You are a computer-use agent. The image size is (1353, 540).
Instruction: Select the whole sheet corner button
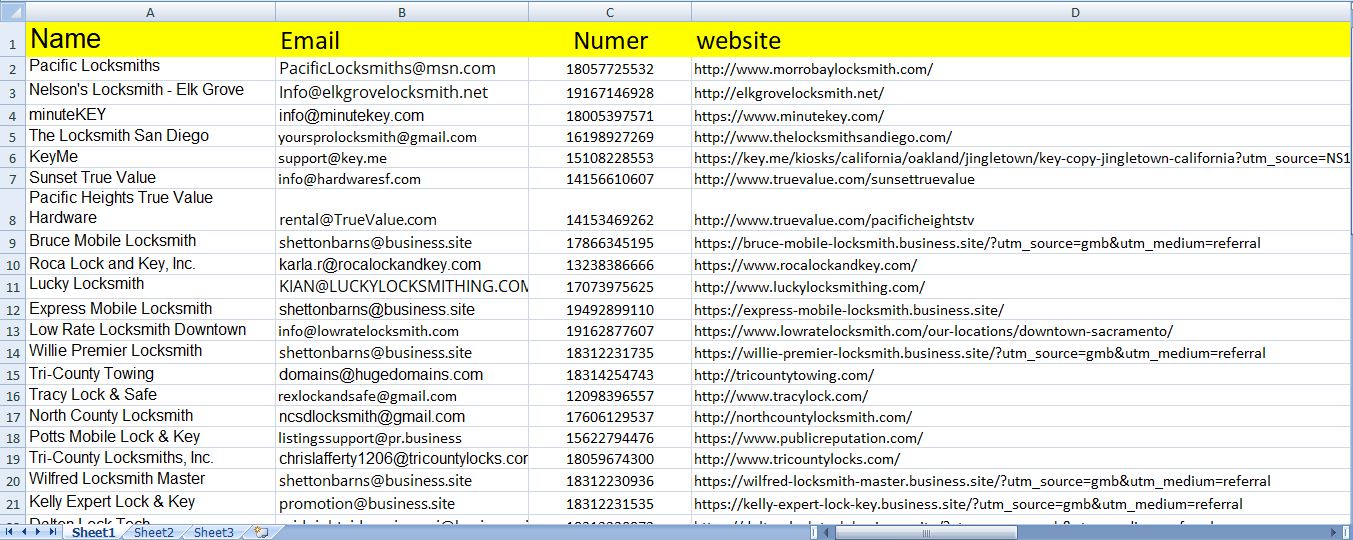pos(12,12)
